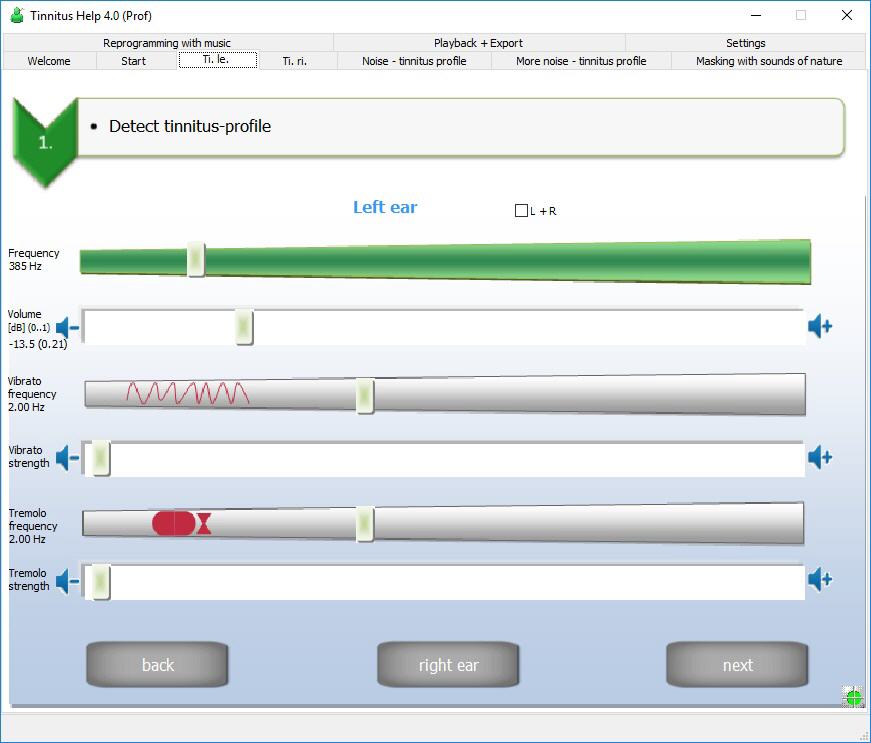
Task: Click the Tremolo frequency slider handle
Action: tap(364, 523)
